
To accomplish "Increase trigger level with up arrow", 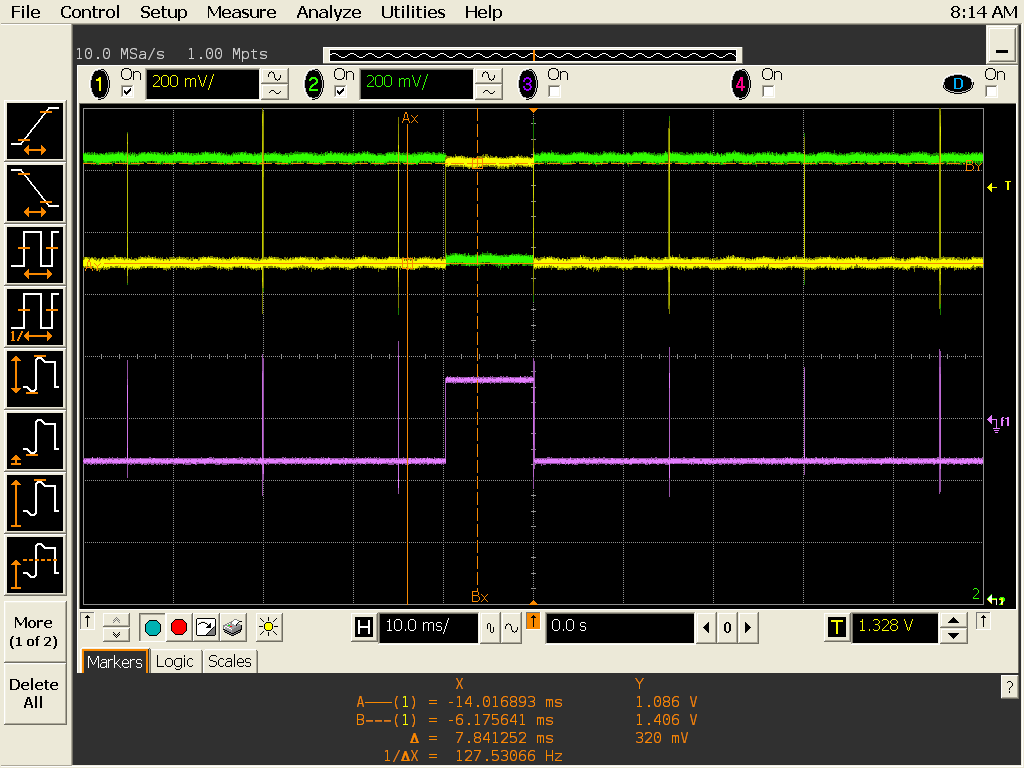I will coord(955,621).
